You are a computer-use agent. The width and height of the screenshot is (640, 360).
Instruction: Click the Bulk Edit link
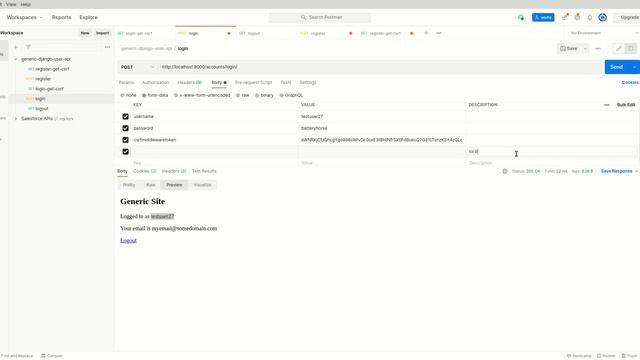pyautogui.click(x=625, y=105)
